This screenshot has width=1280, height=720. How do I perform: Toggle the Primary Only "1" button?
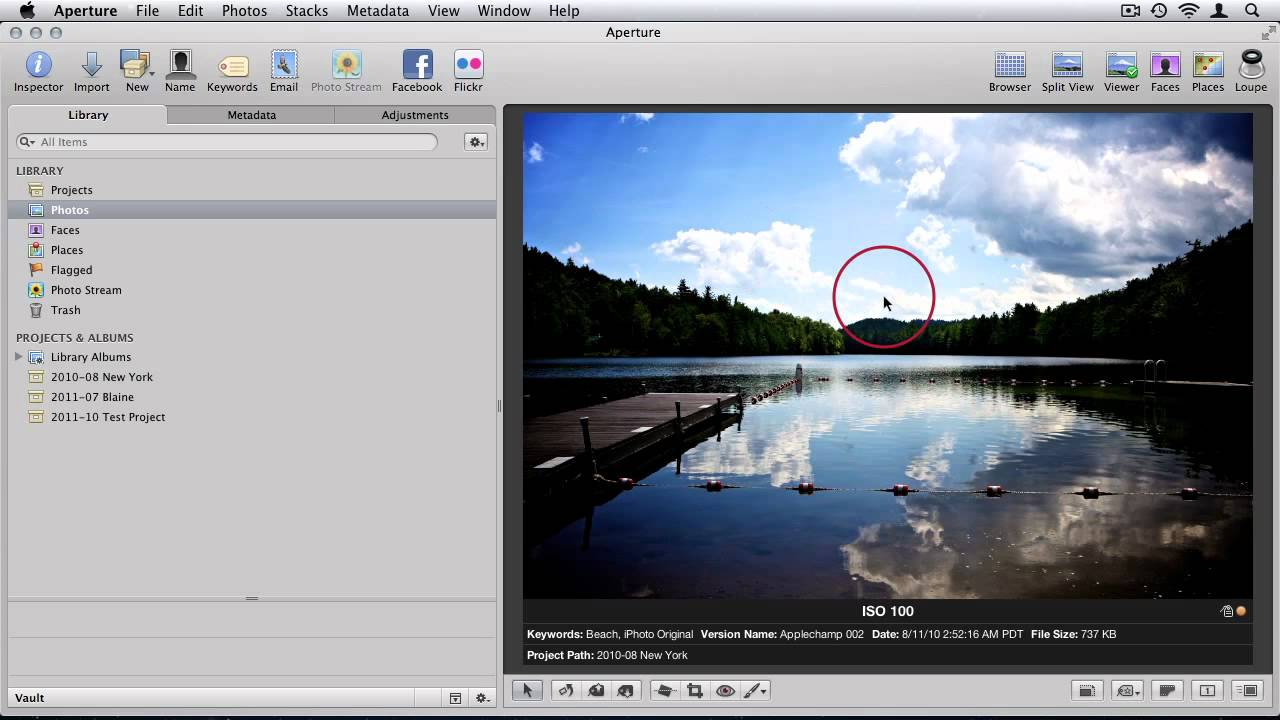point(1207,690)
